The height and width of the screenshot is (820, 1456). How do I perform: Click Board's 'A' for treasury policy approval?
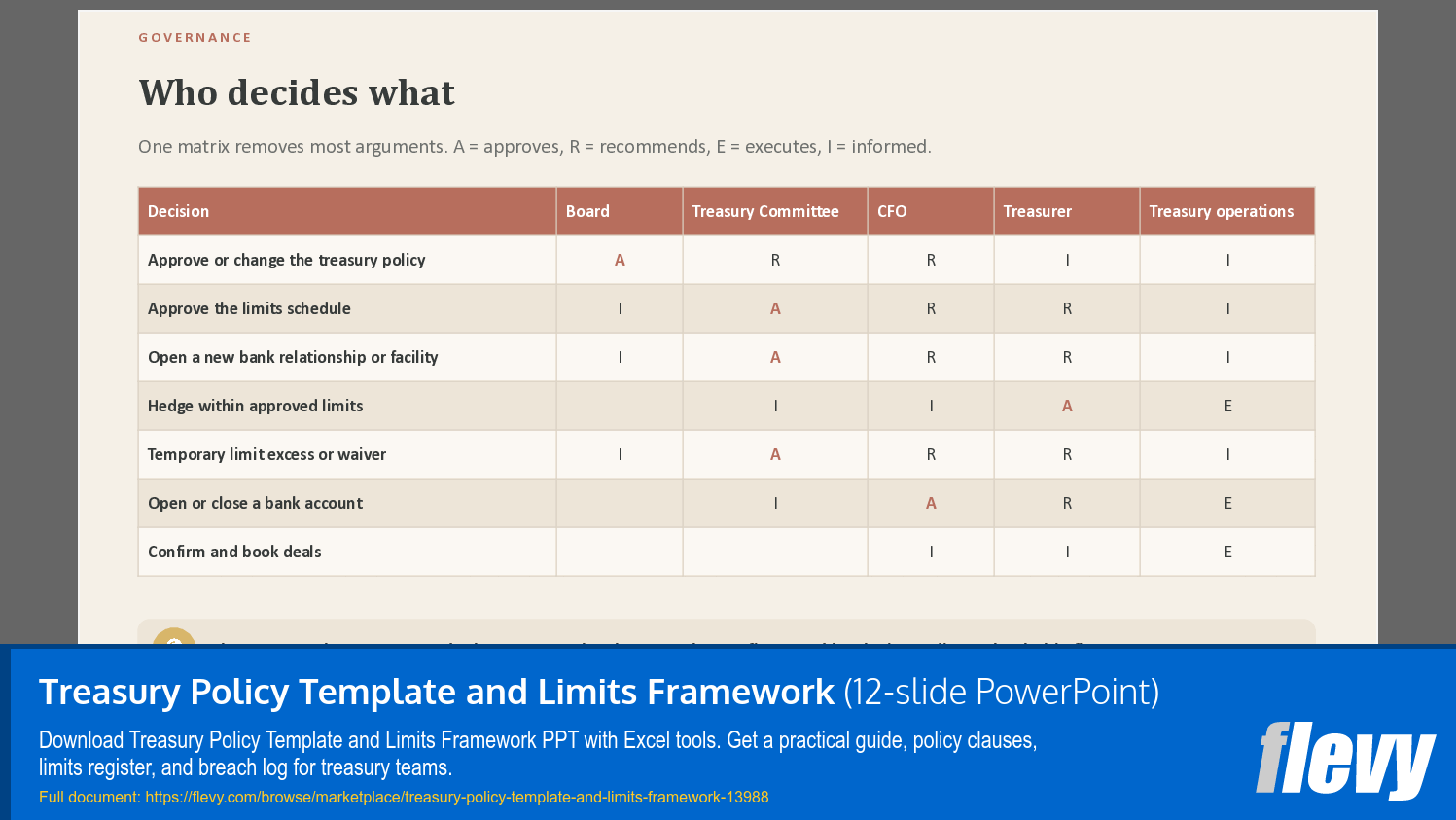tap(620, 260)
